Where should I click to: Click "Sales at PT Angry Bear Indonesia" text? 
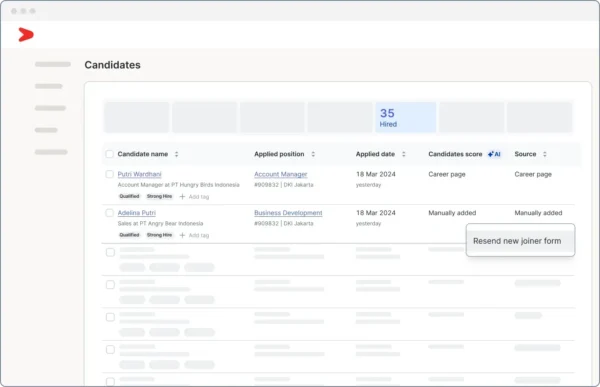click(x=160, y=224)
